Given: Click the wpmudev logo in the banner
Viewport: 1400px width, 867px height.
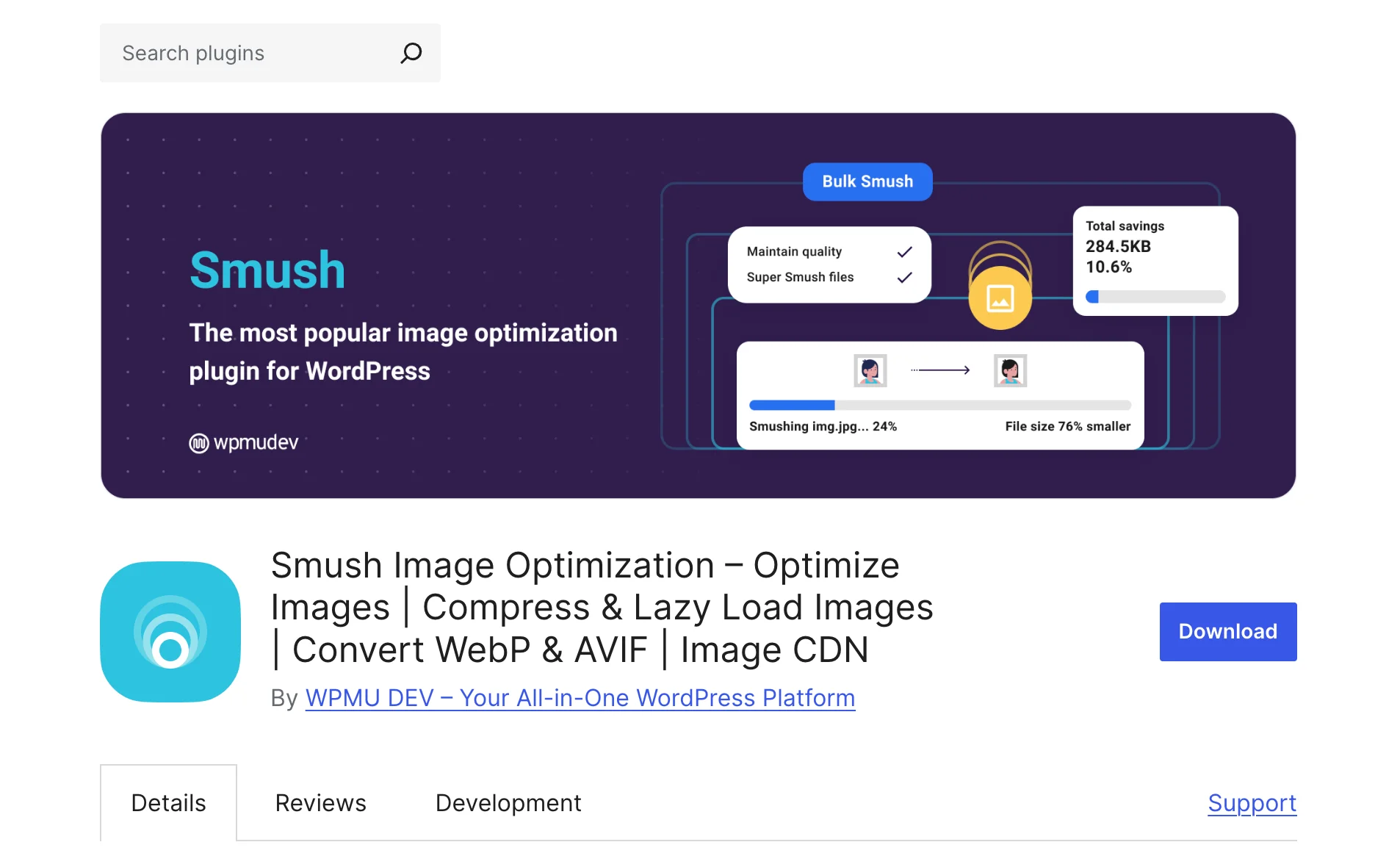Looking at the screenshot, I should pos(243,442).
